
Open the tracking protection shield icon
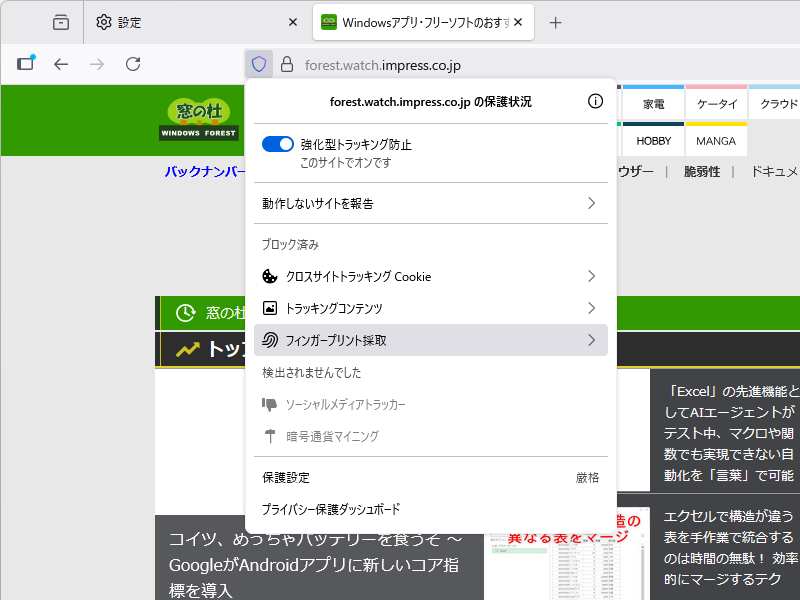tap(258, 63)
